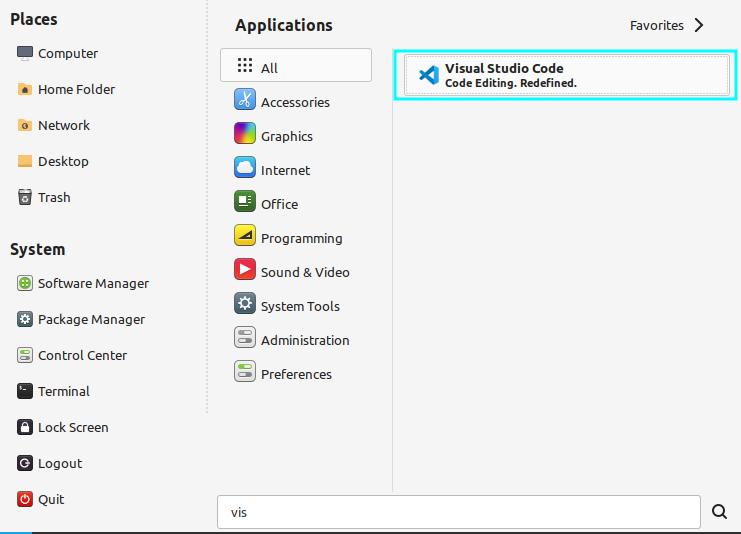Select the System Tools gear icon
The width and height of the screenshot is (741, 534).
(x=245, y=304)
